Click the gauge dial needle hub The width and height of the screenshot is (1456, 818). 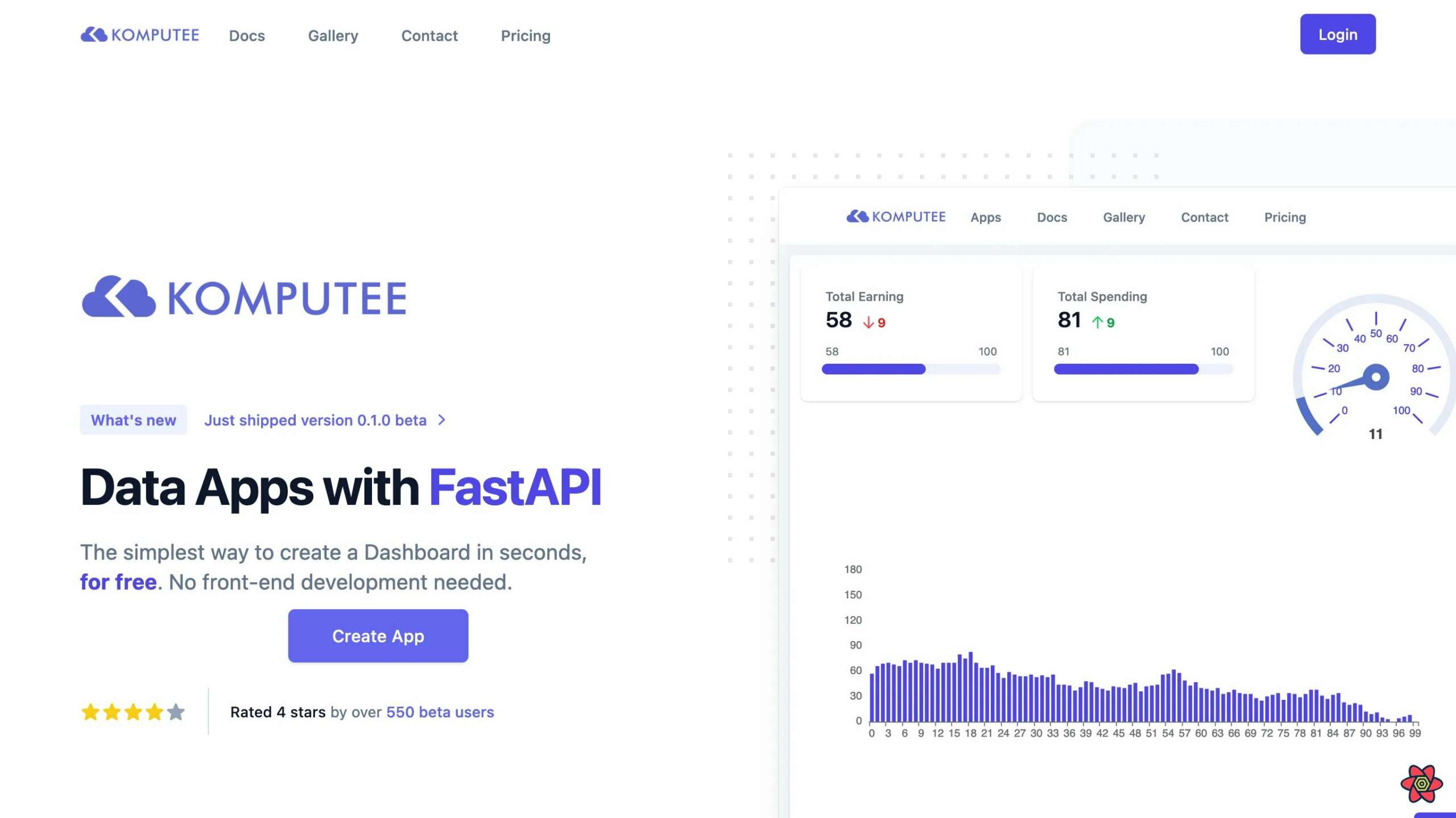[1376, 377]
